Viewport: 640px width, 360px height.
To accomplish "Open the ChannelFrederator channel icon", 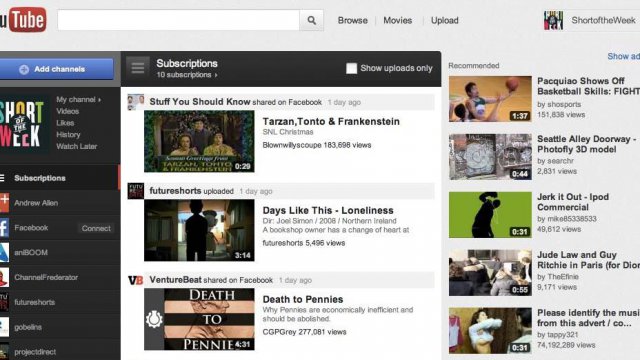I will click(x=4, y=278).
